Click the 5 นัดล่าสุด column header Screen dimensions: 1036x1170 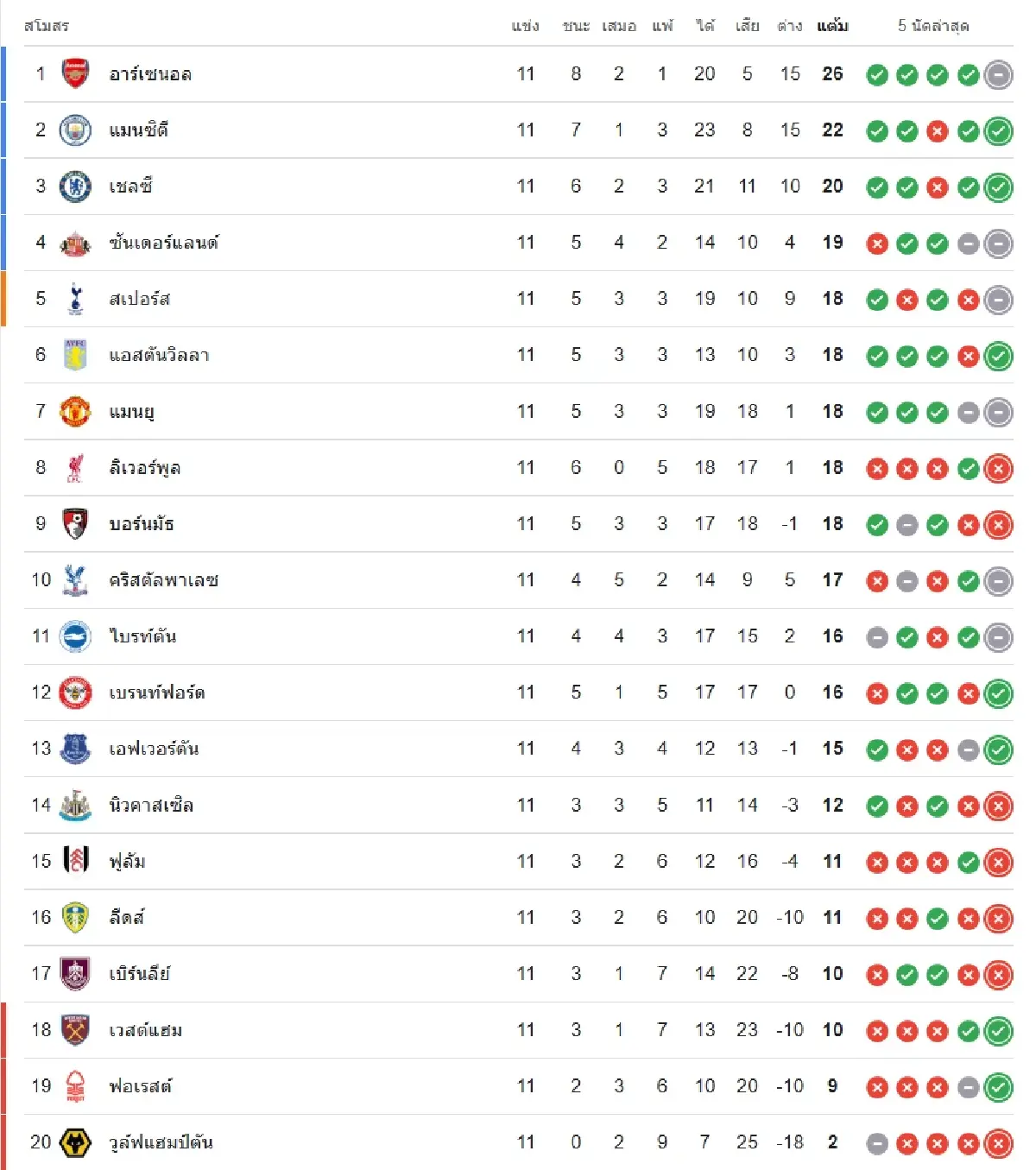pos(933,26)
